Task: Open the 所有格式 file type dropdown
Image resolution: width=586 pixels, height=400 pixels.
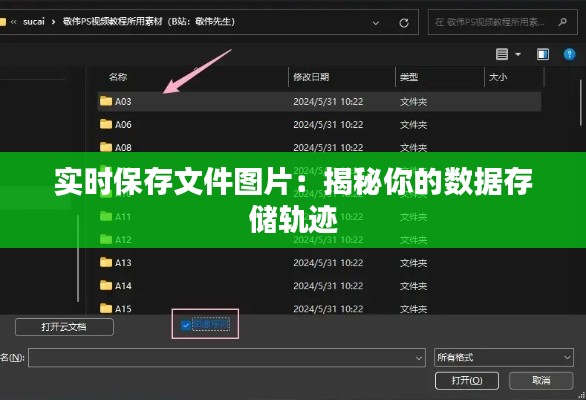Action: point(503,357)
